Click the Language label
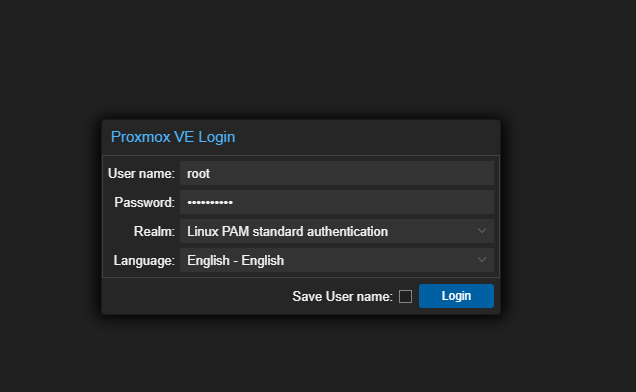The width and height of the screenshot is (636, 392). pyautogui.click(x=144, y=261)
